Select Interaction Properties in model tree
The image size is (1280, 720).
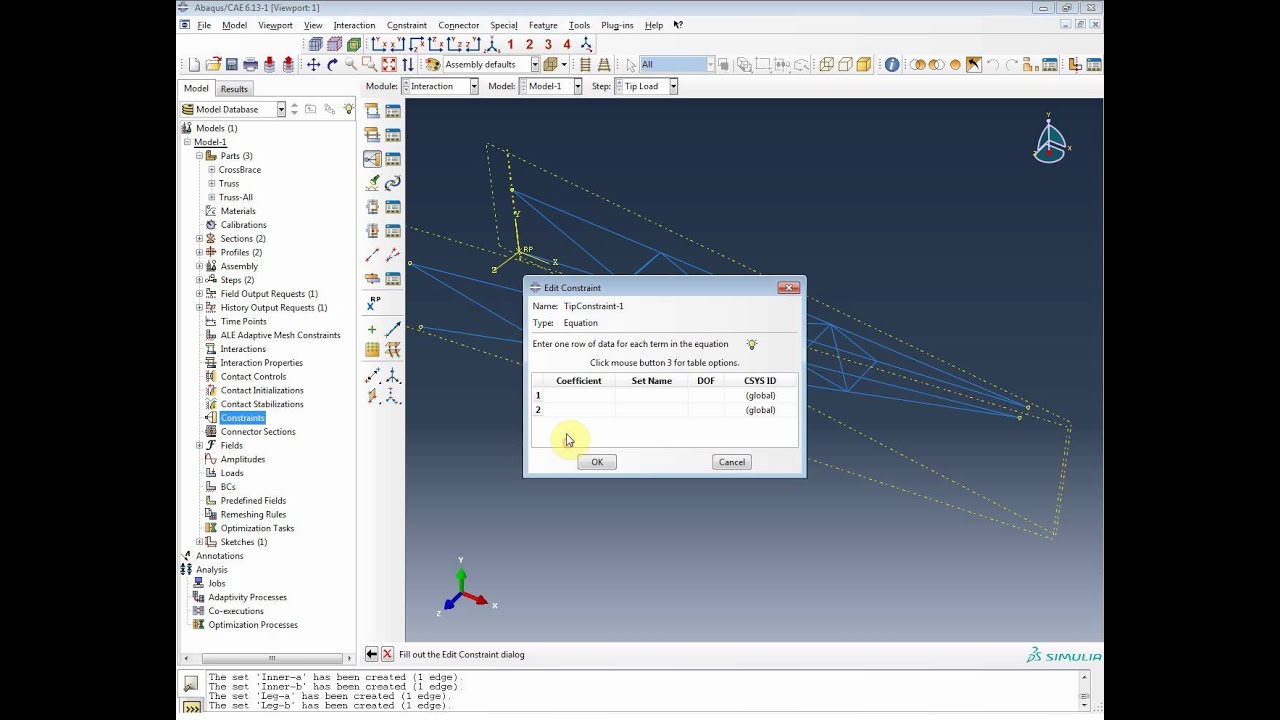coord(262,363)
